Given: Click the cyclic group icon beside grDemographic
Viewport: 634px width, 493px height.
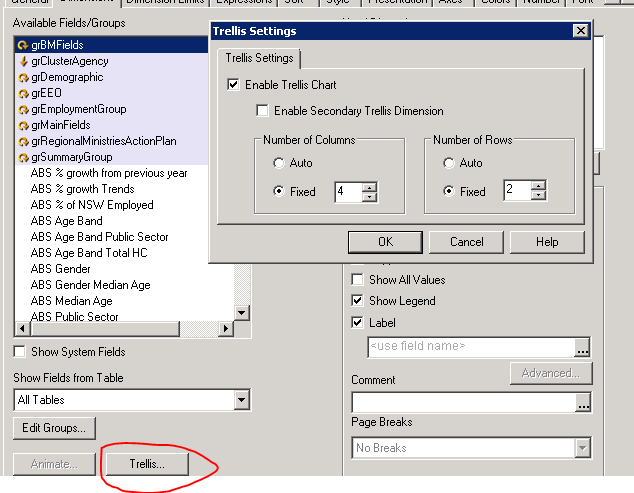Looking at the screenshot, I should click(23, 77).
